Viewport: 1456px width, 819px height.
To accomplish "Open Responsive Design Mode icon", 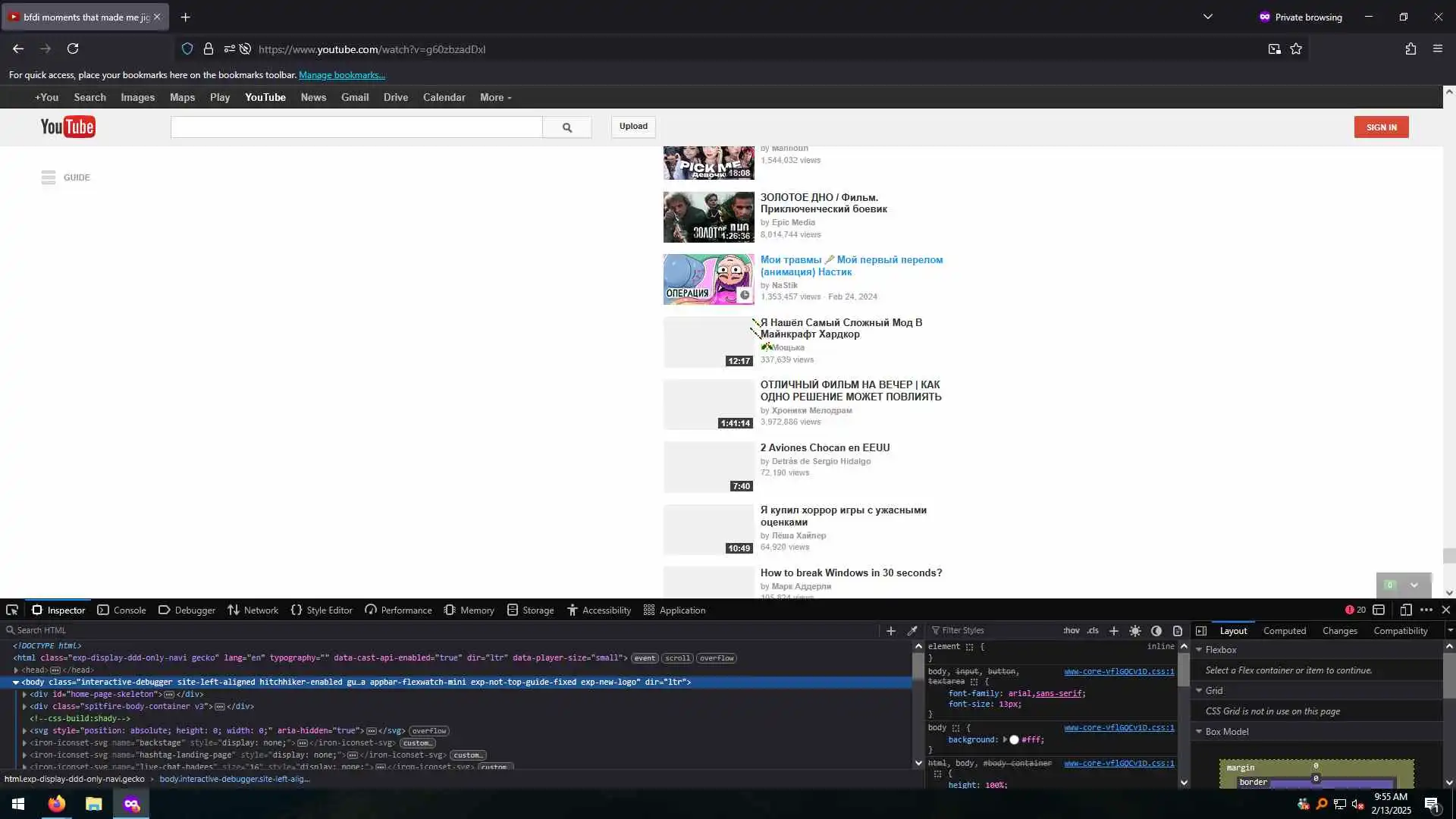I will point(1405,610).
